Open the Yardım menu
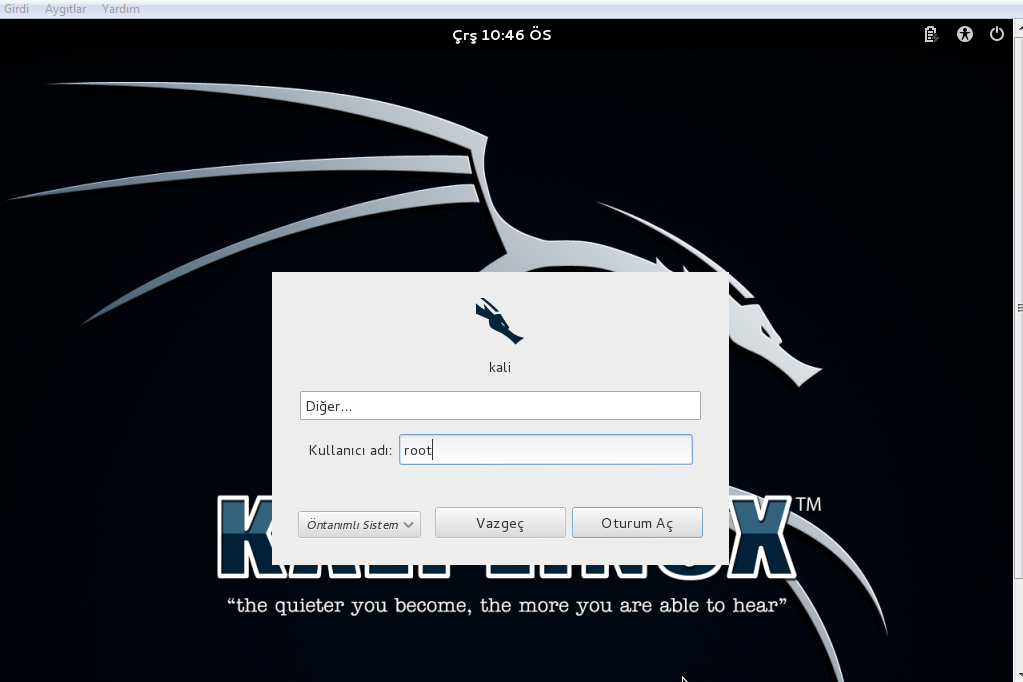1023x682 pixels. (x=121, y=9)
